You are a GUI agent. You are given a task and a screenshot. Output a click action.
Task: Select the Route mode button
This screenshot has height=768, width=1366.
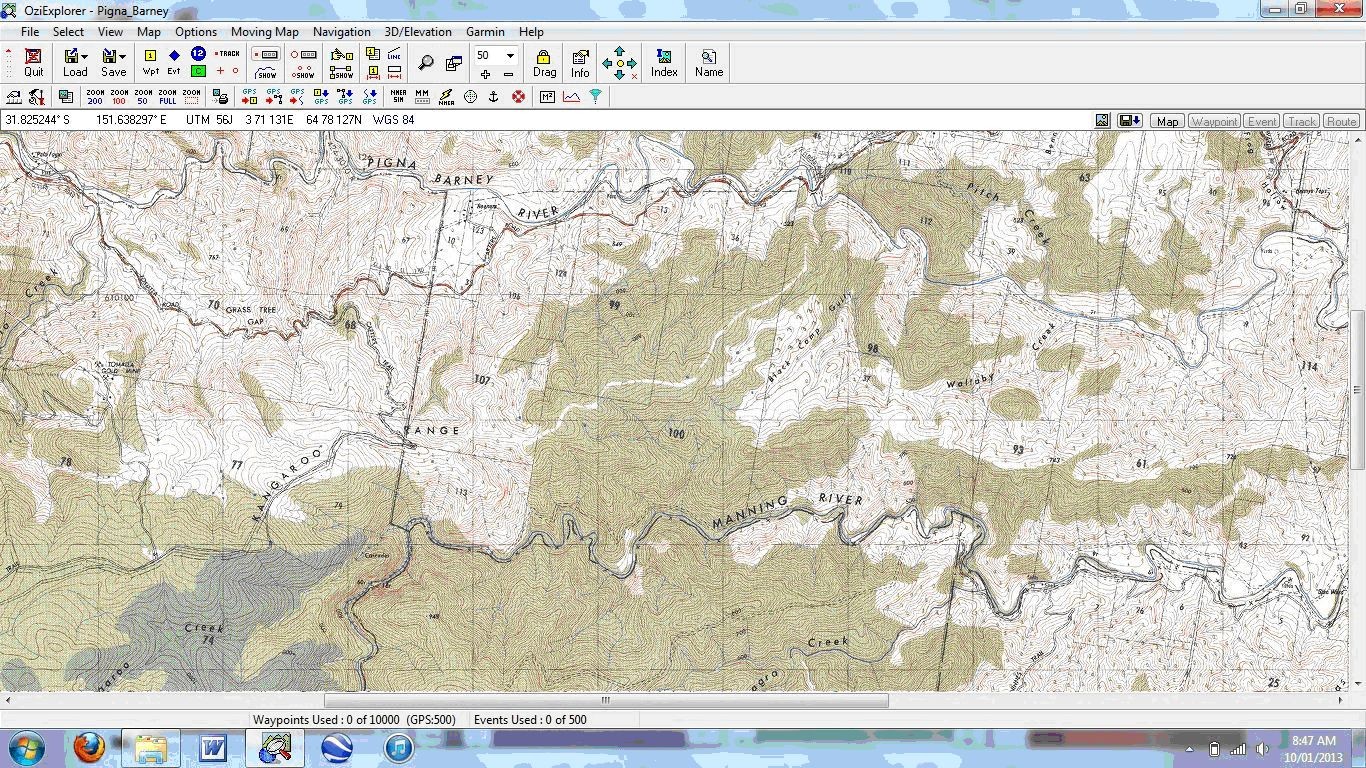click(1341, 121)
